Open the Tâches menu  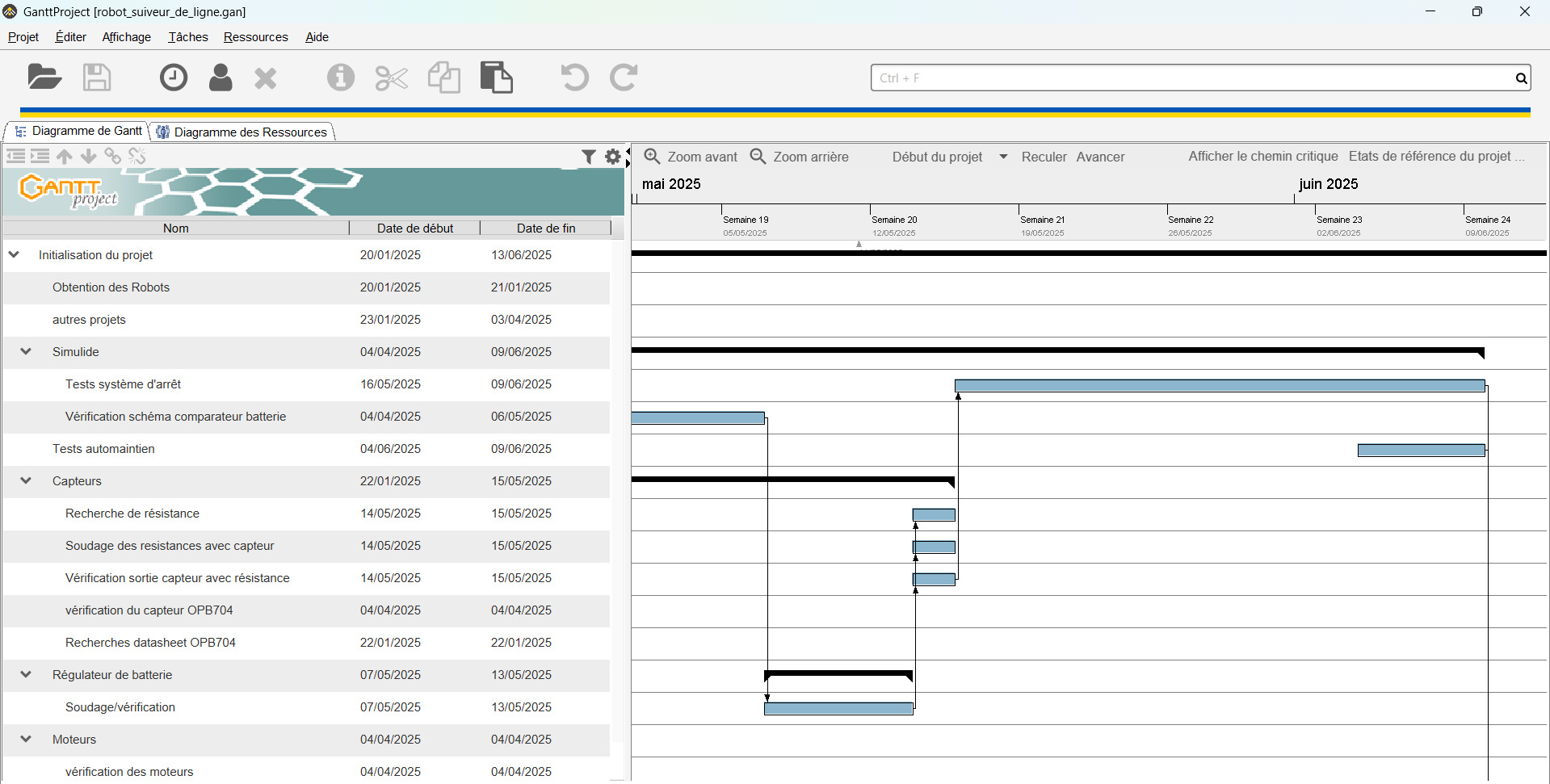pyautogui.click(x=187, y=37)
